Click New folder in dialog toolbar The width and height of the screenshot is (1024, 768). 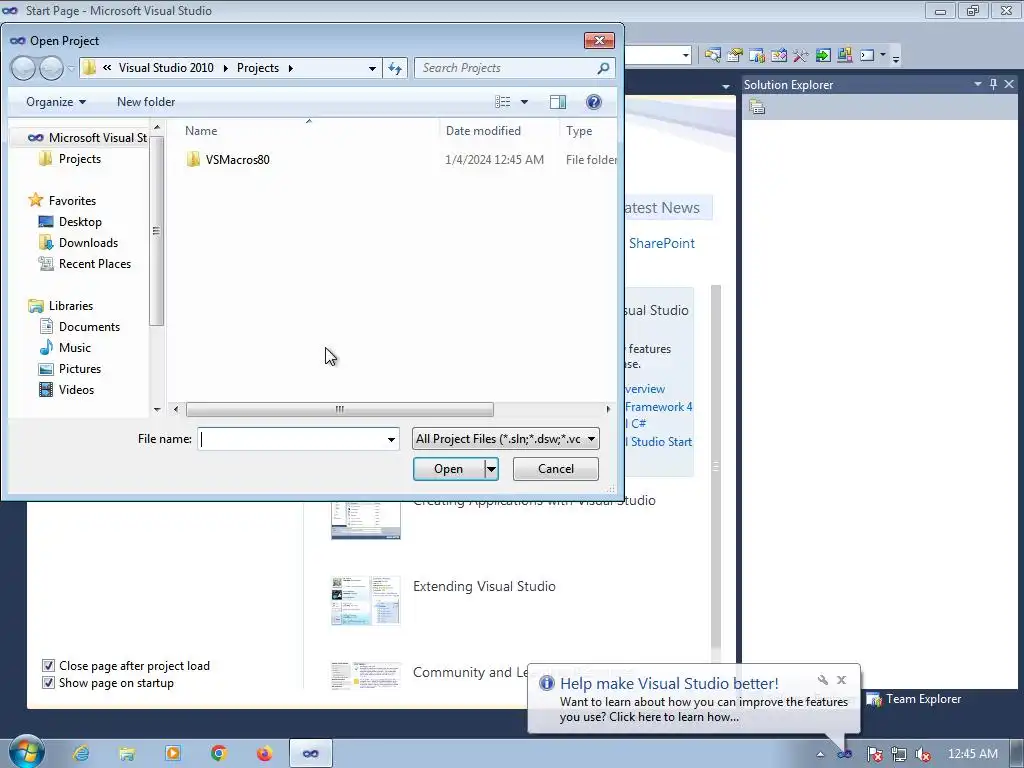(x=146, y=102)
